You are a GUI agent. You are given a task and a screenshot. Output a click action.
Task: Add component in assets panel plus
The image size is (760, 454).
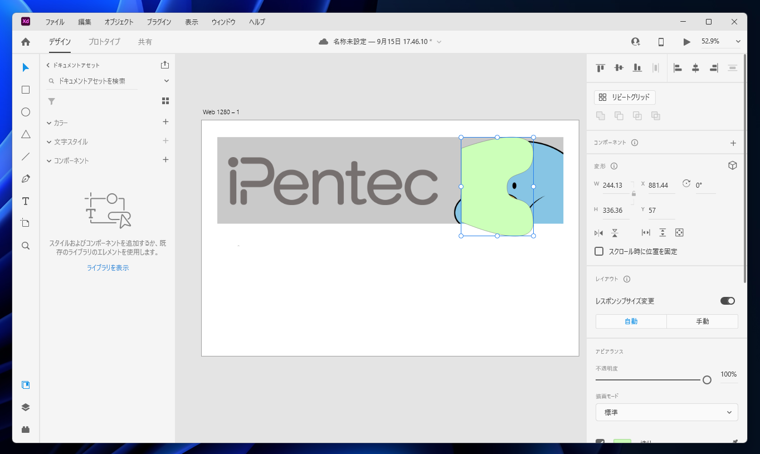point(165,159)
